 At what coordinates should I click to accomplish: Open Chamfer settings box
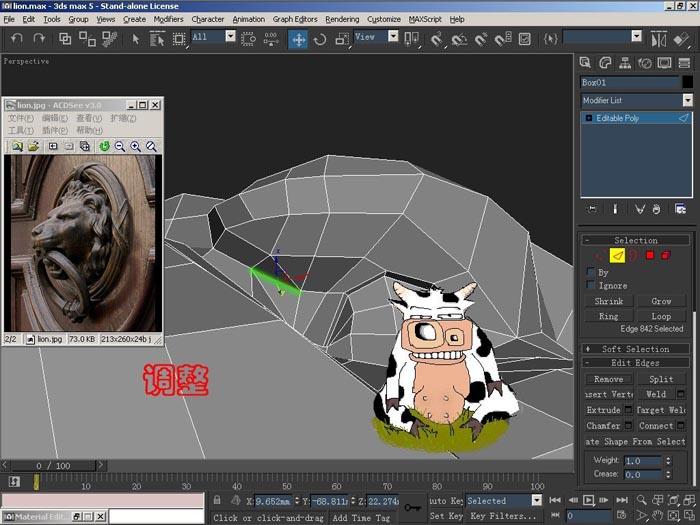click(629, 425)
